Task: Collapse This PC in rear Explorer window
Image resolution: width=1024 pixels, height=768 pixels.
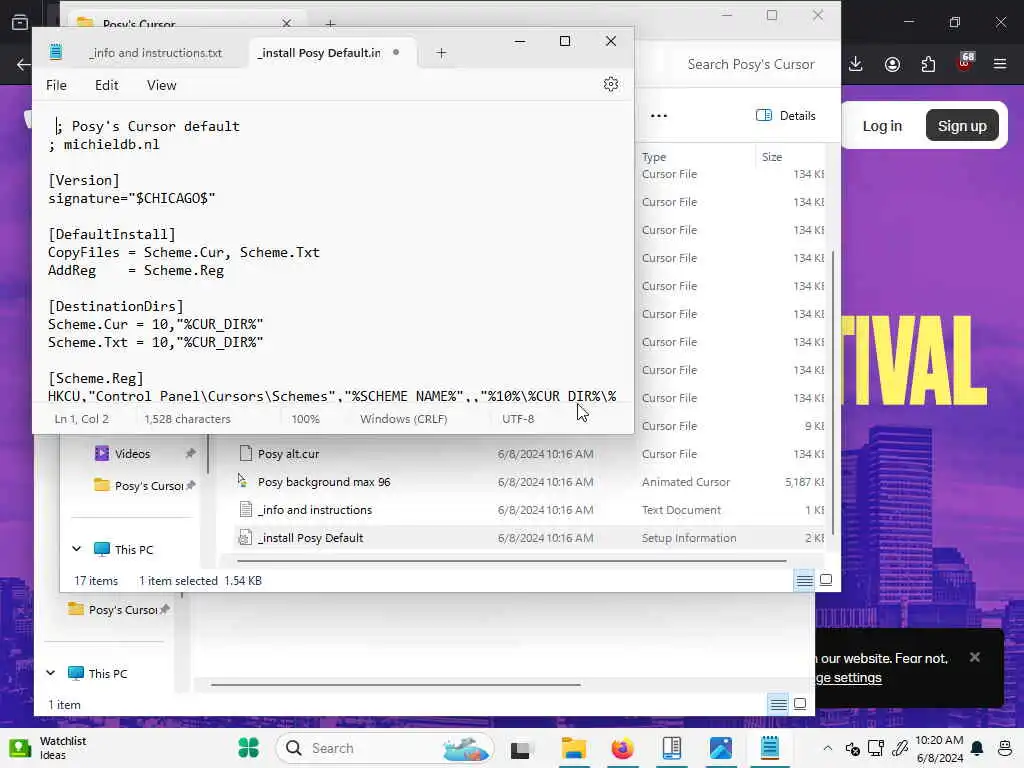Action: point(50,673)
